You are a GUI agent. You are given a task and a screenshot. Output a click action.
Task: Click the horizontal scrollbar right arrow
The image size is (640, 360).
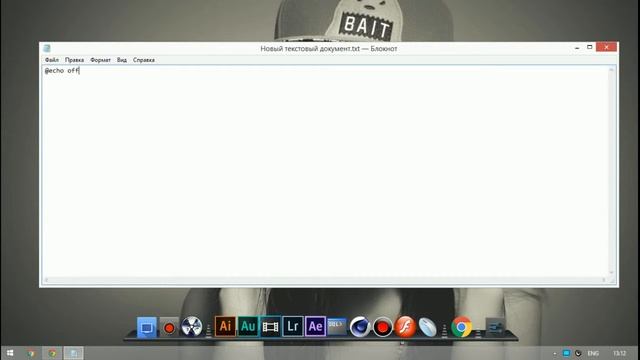click(x=604, y=280)
